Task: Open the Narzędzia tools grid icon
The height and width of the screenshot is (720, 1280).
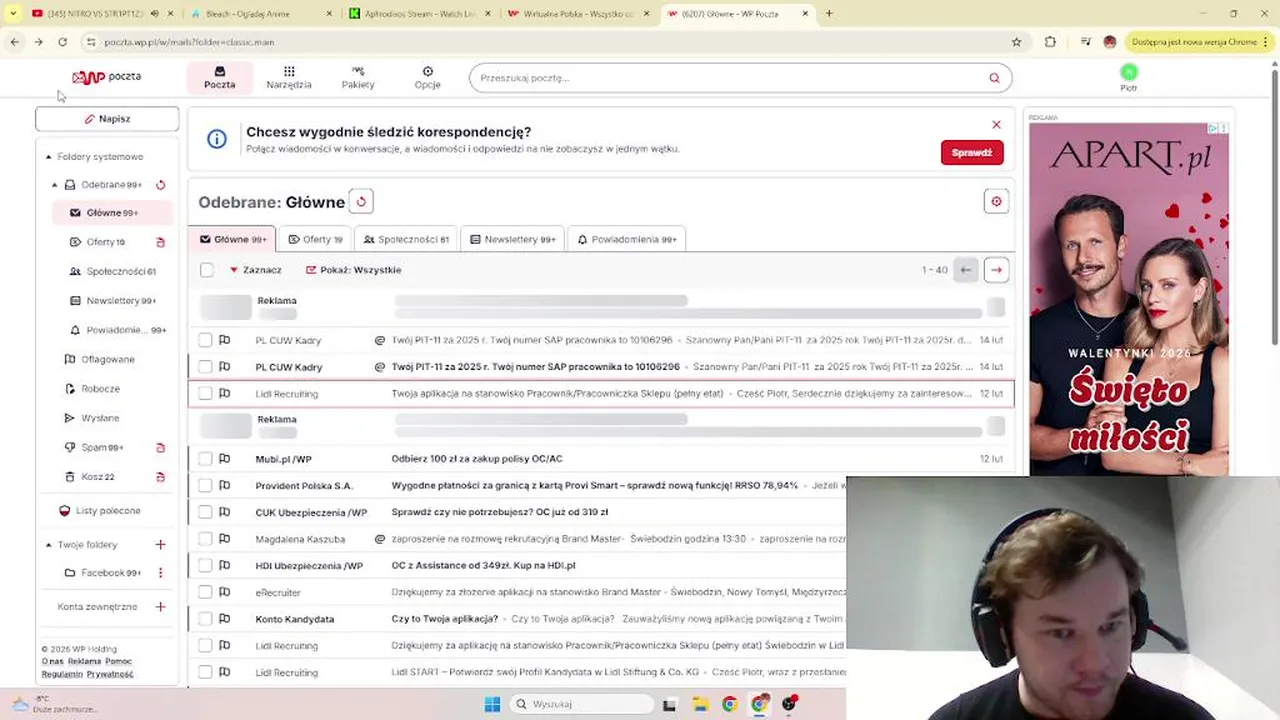Action: point(289,71)
